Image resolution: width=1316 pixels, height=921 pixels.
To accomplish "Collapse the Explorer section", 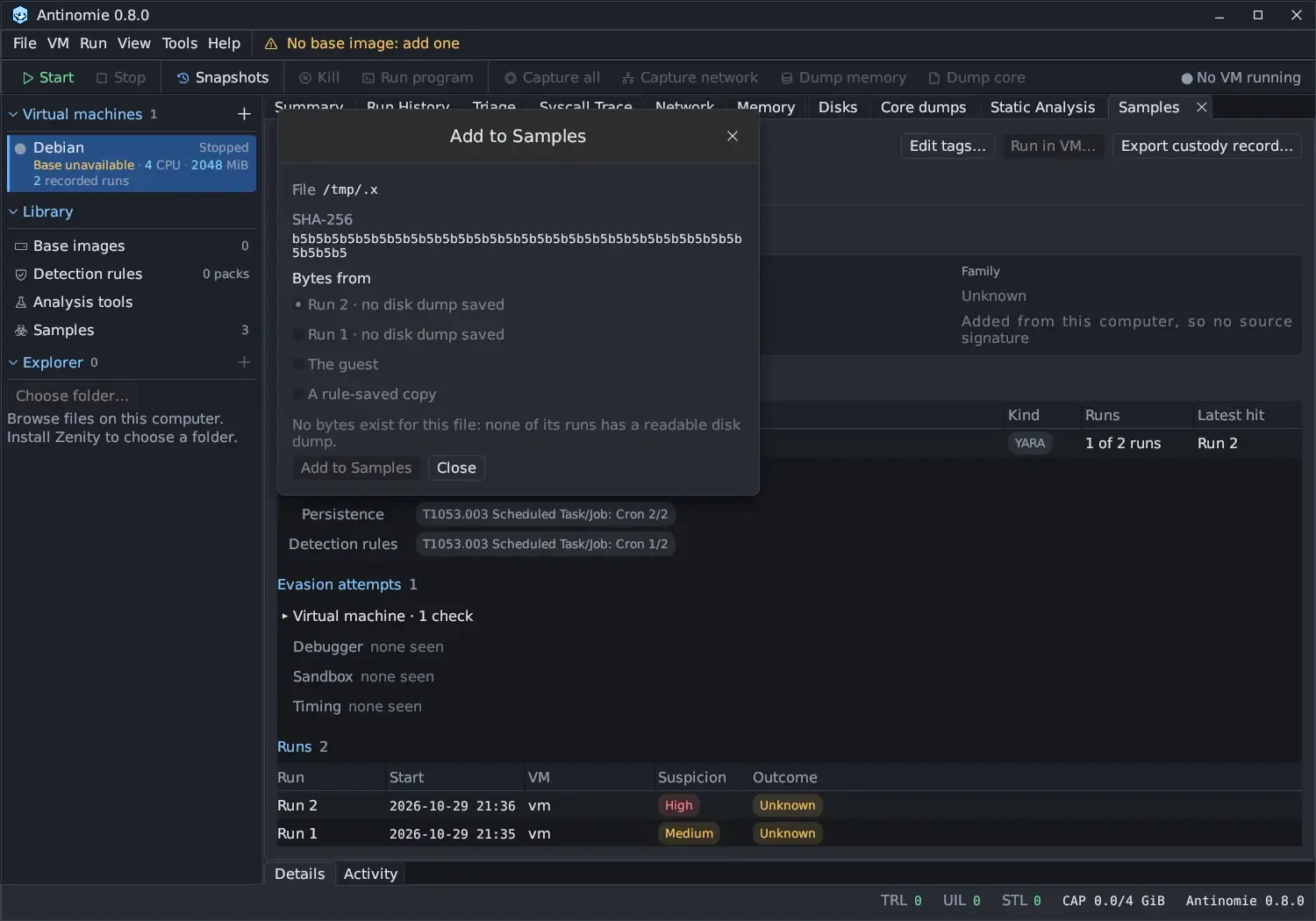I will point(13,362).
